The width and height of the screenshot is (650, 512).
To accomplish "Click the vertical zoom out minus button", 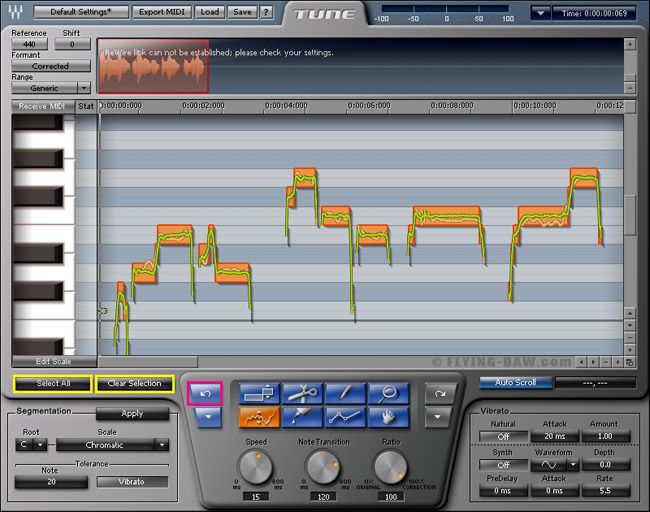I will coord(630,338).
